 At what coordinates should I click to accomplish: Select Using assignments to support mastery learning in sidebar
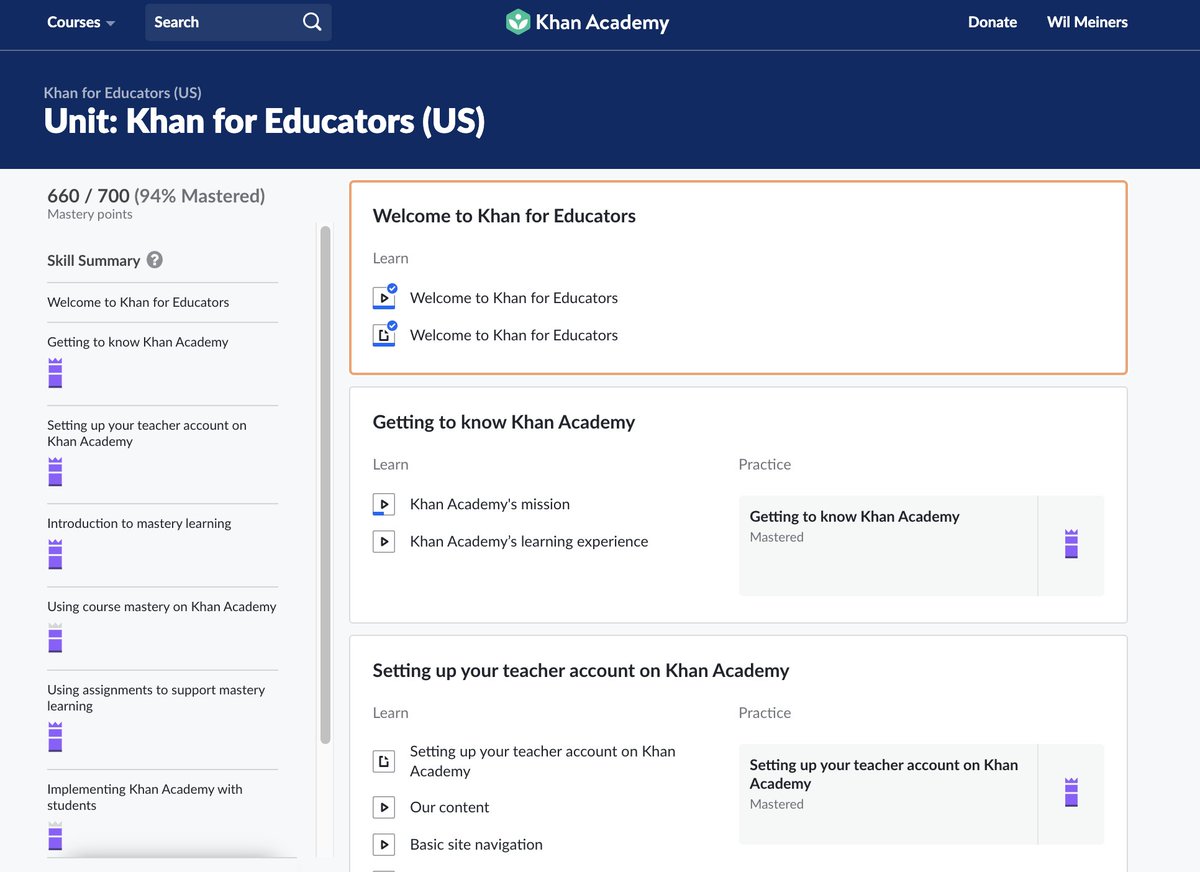[x=156, y=698]
